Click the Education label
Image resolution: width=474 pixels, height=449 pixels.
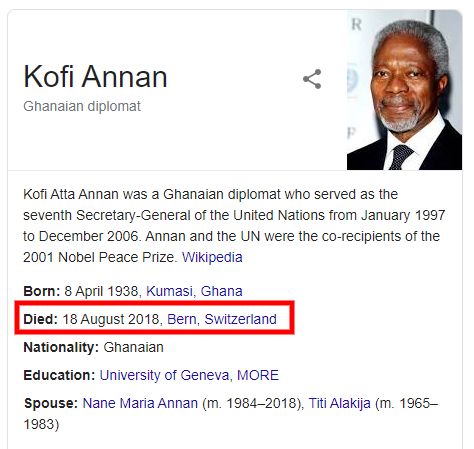tap(59, 375)
